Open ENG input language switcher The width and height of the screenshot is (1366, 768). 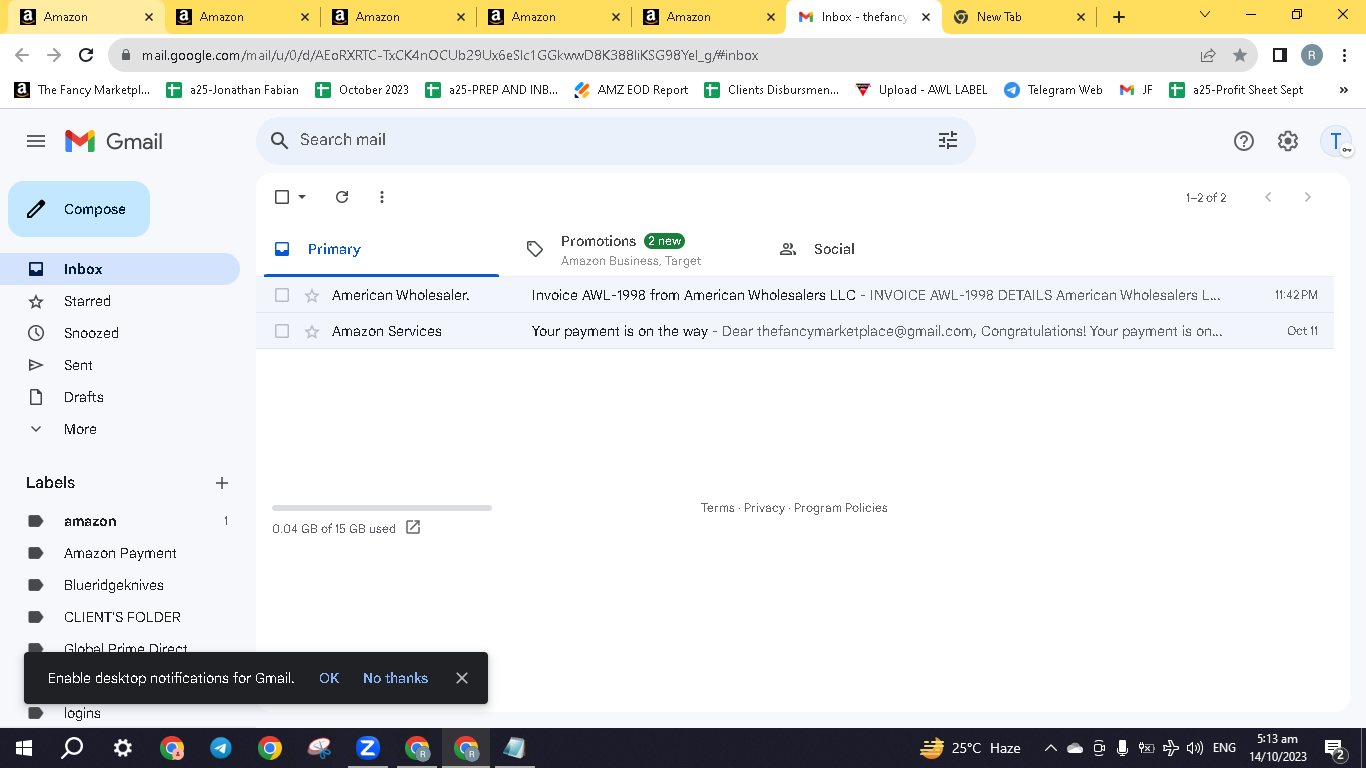1224,748
